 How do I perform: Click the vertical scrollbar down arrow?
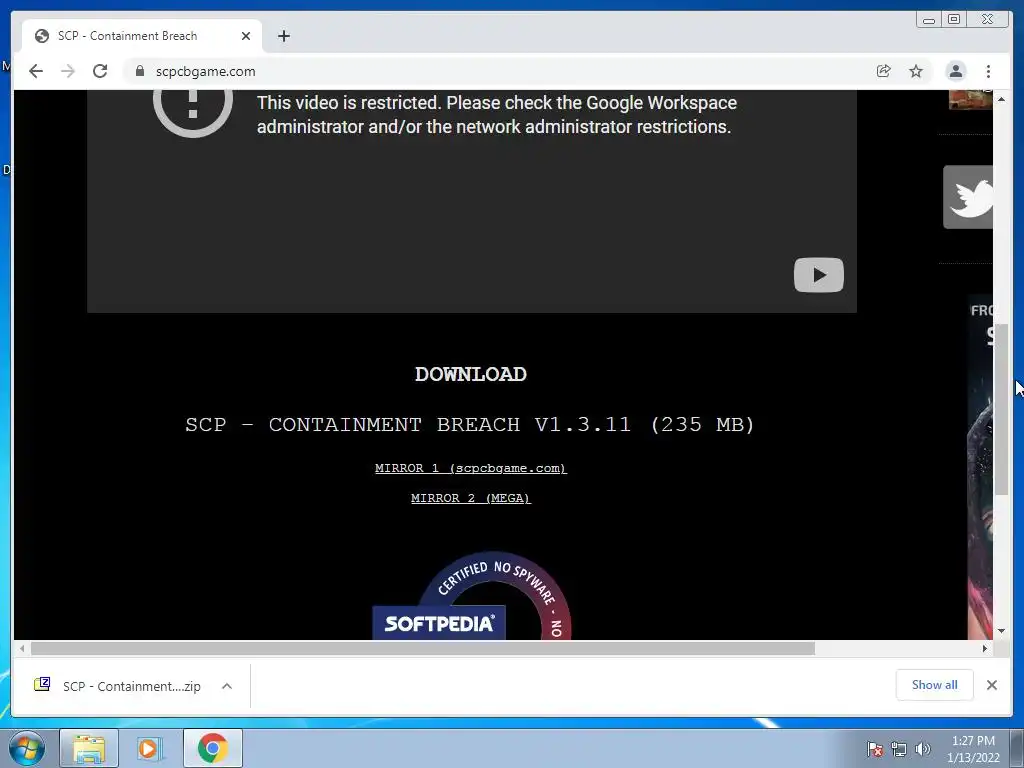coord(1002,632)
